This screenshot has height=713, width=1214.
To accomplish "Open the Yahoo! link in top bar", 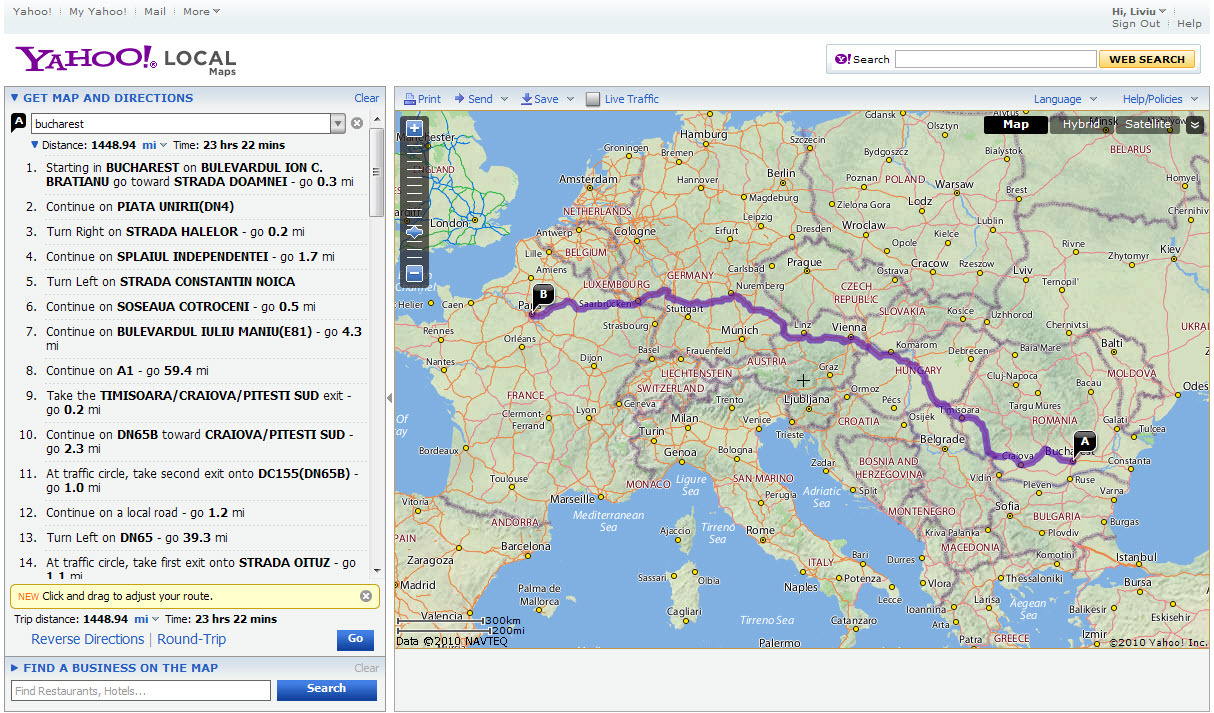I will 33,12.
